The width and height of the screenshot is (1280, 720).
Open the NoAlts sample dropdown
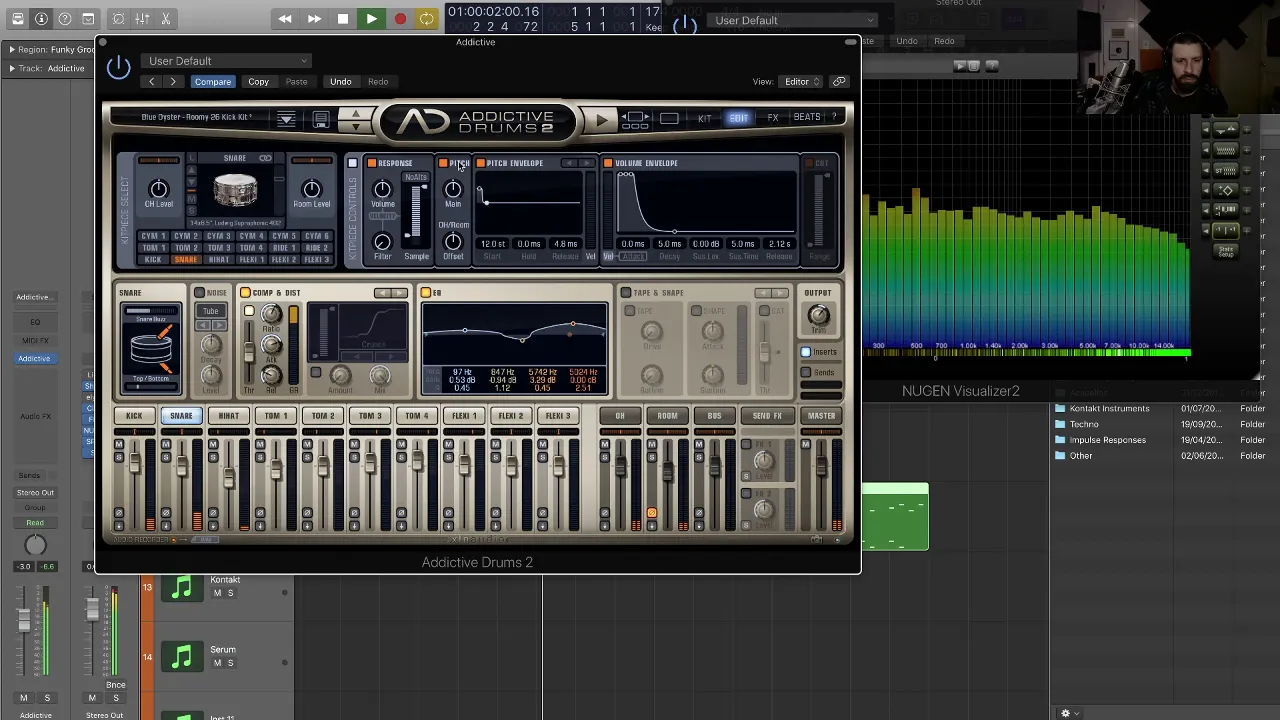(x=415, y=178)
